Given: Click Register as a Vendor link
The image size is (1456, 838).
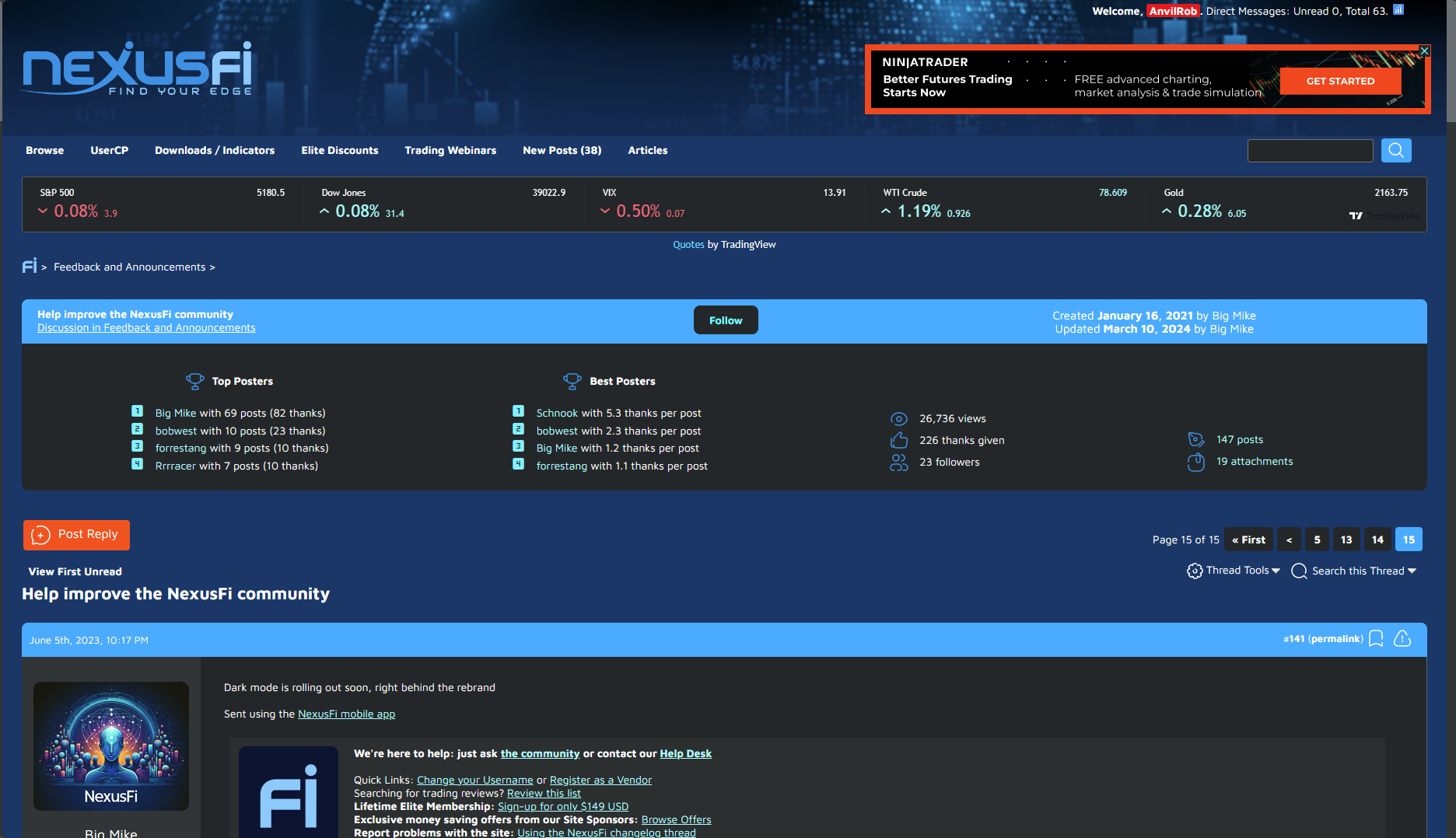Looking at the screenshot, I should [600, 780].
